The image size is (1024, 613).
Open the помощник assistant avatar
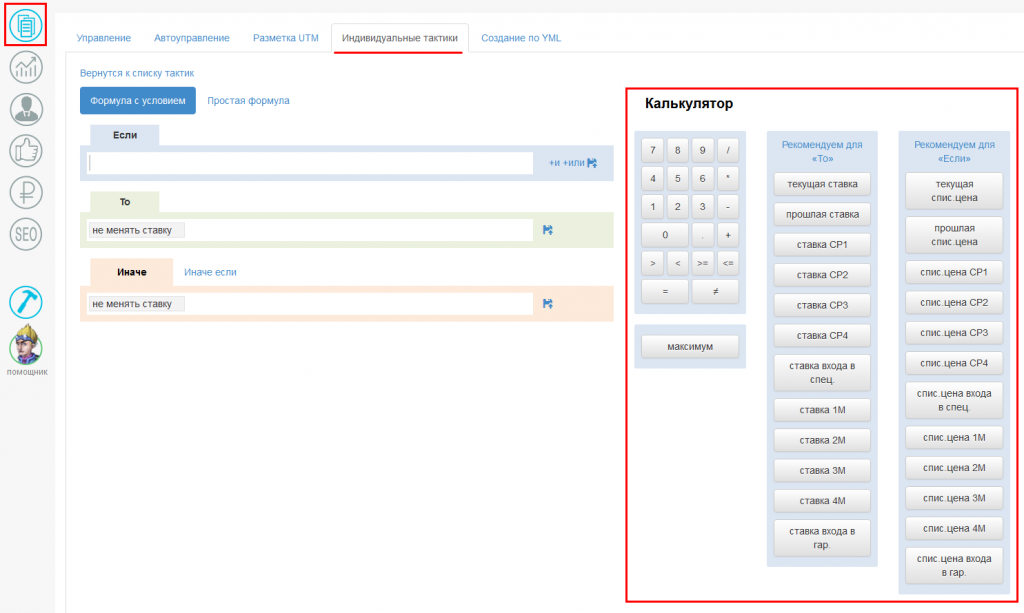pos(26,345)
